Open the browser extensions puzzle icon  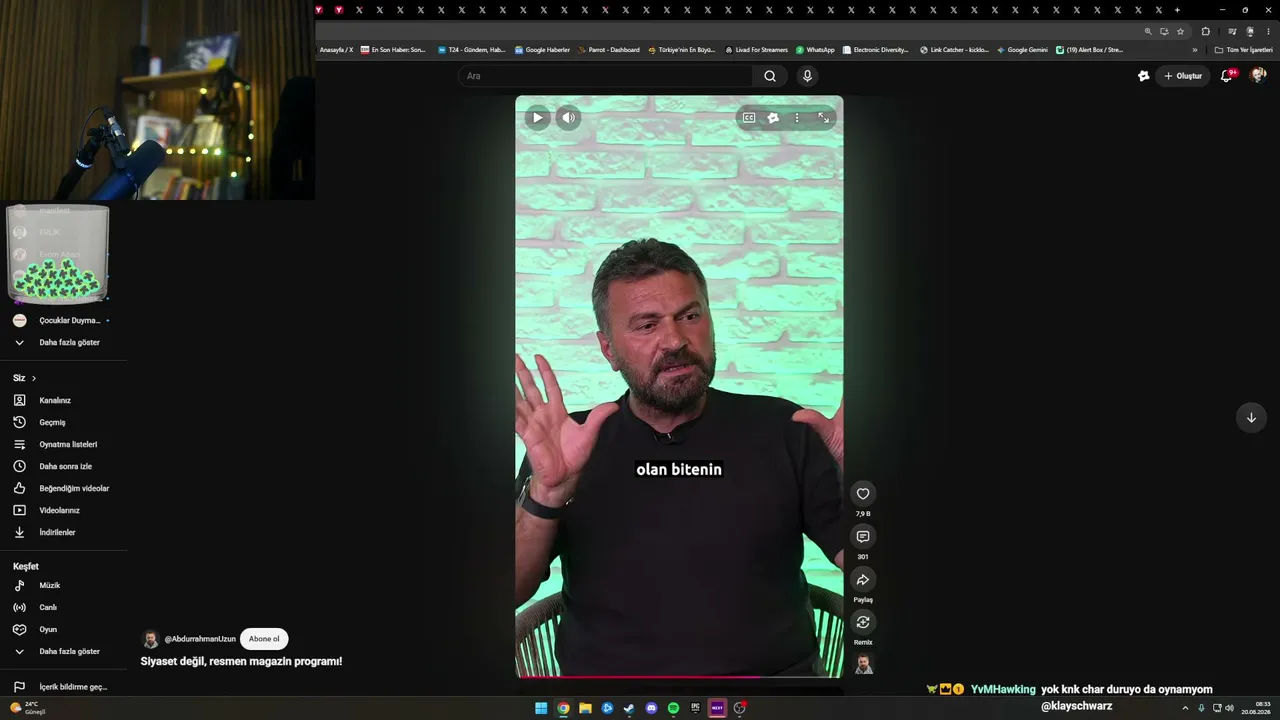tap(1205, 31)
